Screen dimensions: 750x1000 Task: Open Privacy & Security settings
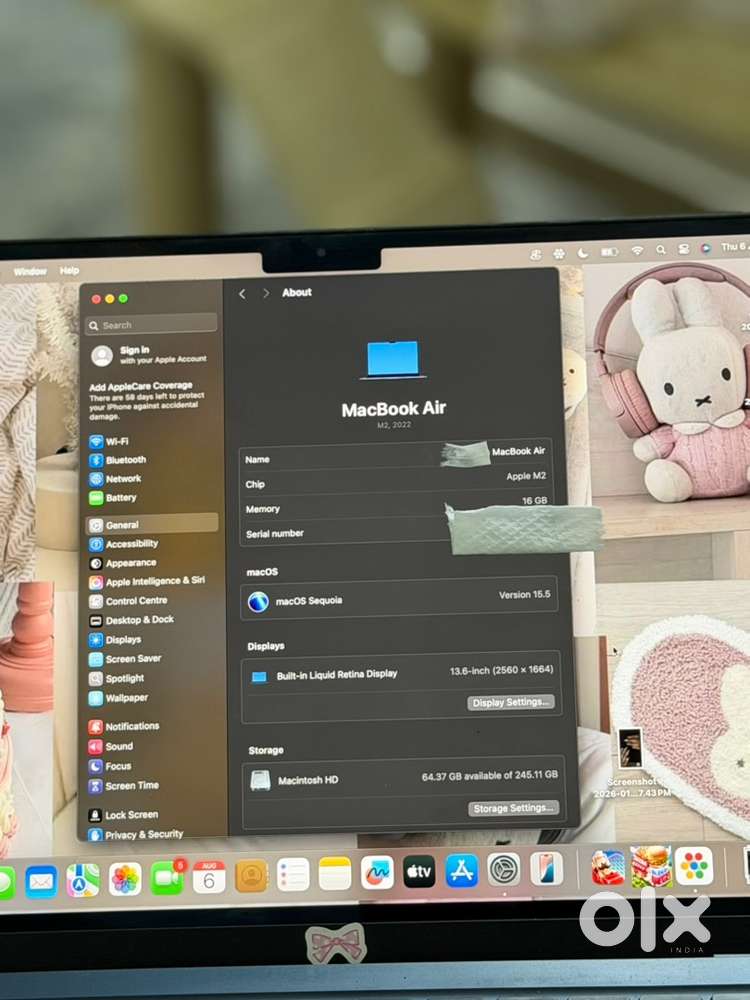(x=136, y=834)
